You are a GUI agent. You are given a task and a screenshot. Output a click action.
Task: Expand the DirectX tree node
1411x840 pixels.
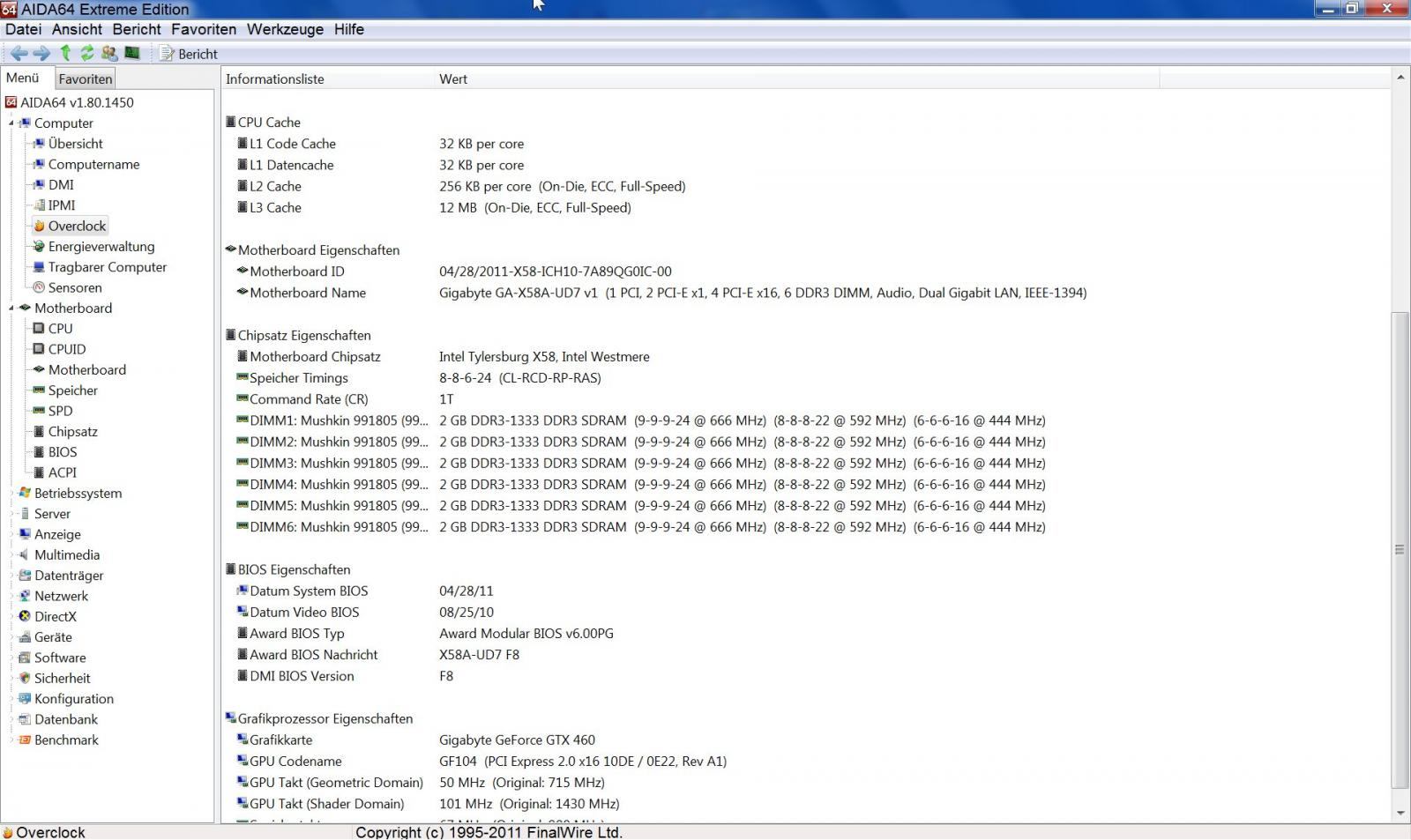(11, 617)
